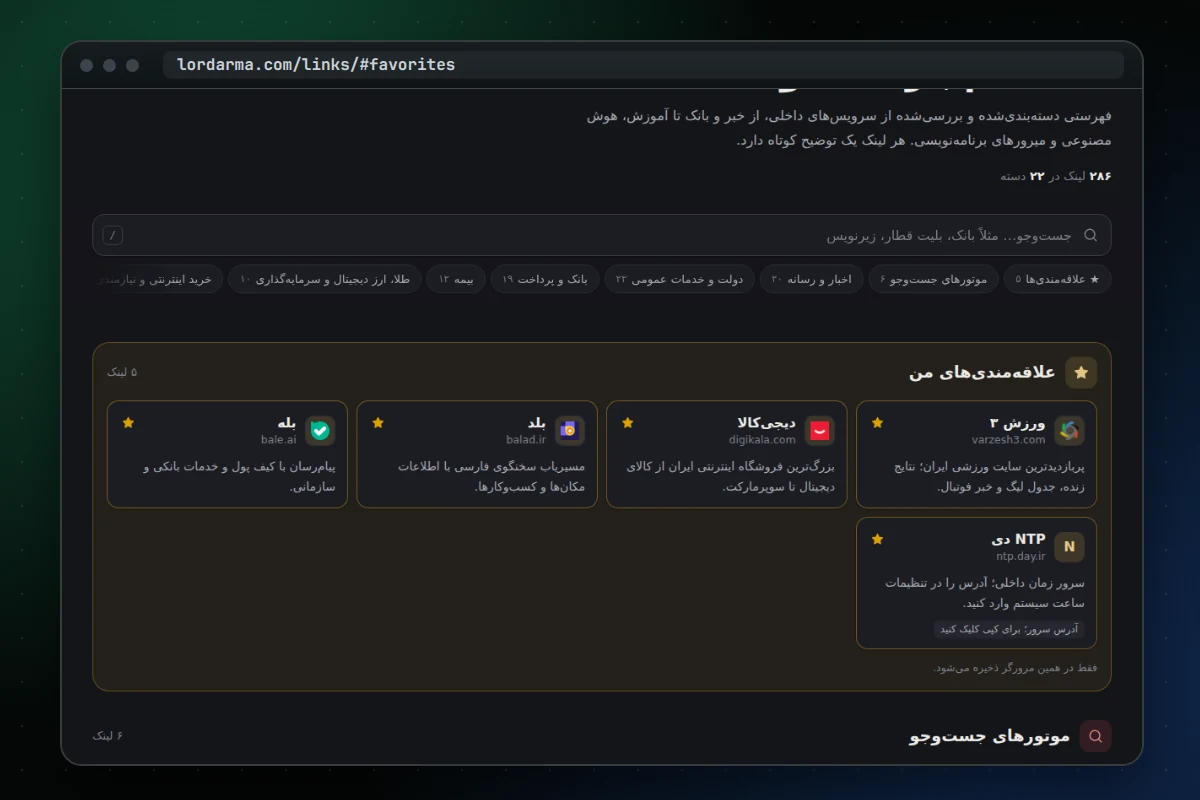Jump to the "بیمه ۱۲" category chip

click(x=456, y=279)
